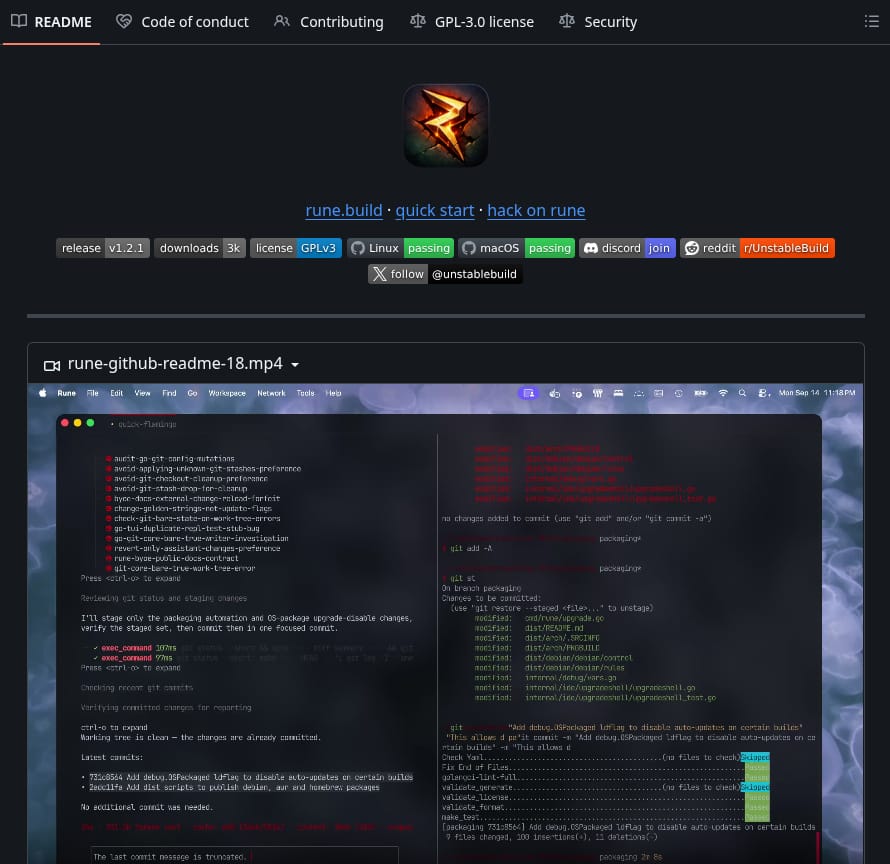
Task: Switch to Code of conduct tab
Action: pos(182,22)
